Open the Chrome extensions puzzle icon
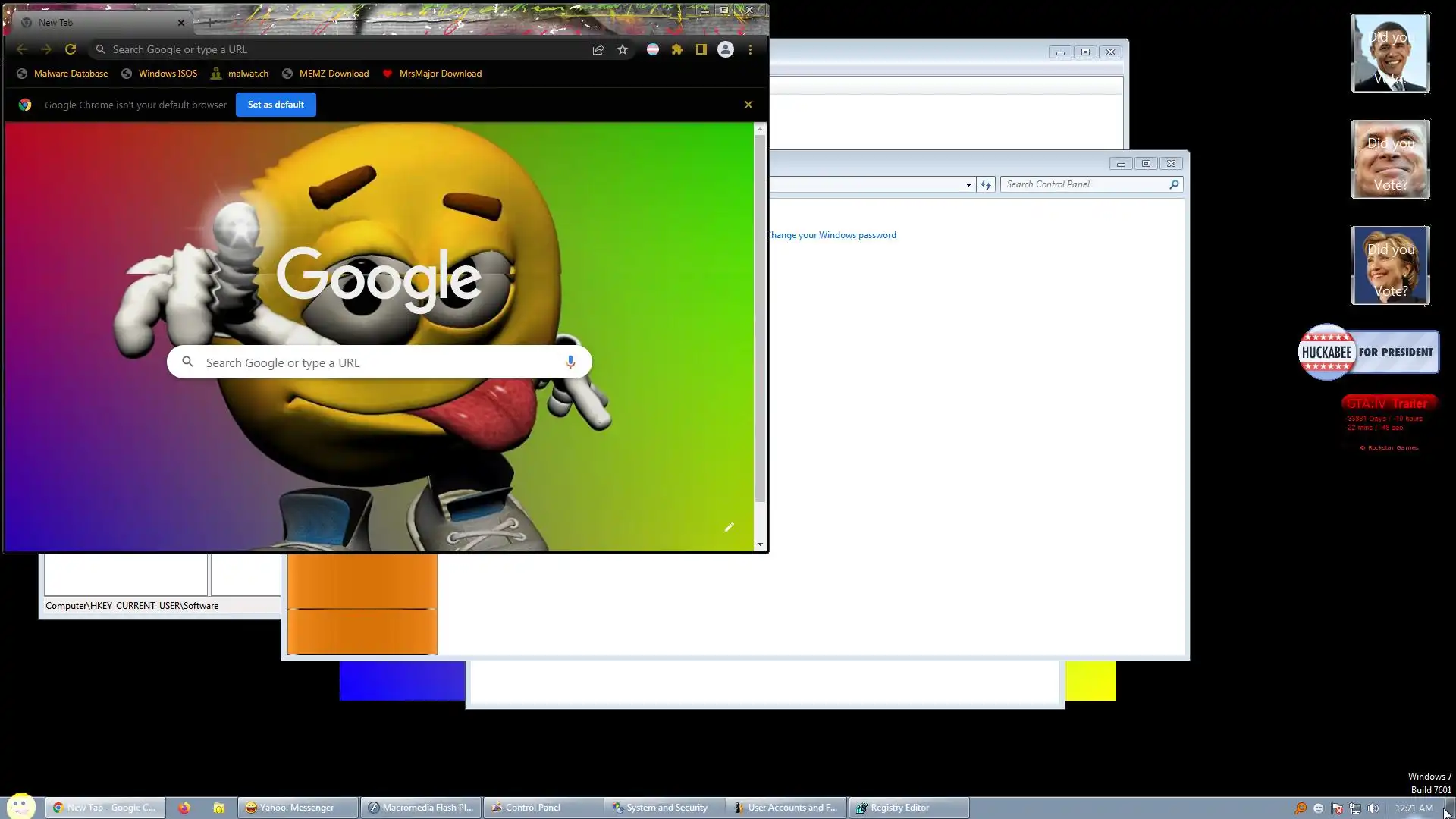The height and width of the screenshot is (819, 1456). [677, 49]
